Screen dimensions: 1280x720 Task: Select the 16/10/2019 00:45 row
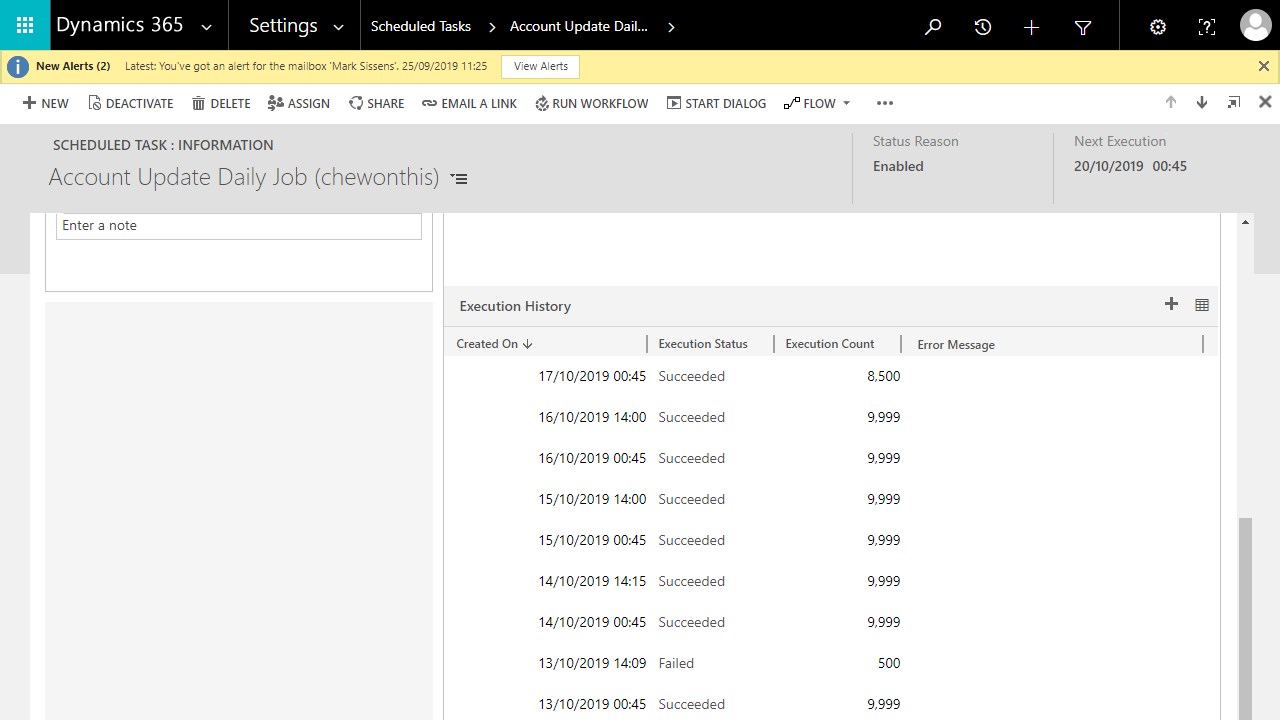tap(831, 459)
